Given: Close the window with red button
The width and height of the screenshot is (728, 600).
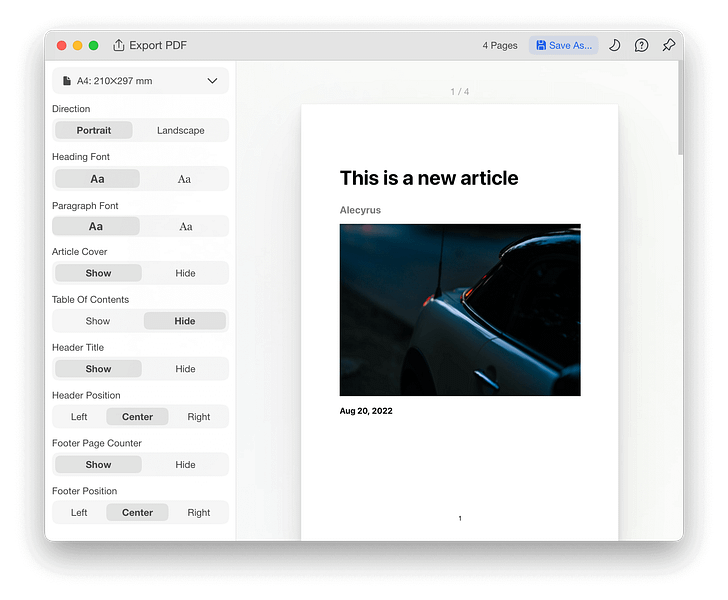Looking at the screenshot, I should [x=61, y=45].
